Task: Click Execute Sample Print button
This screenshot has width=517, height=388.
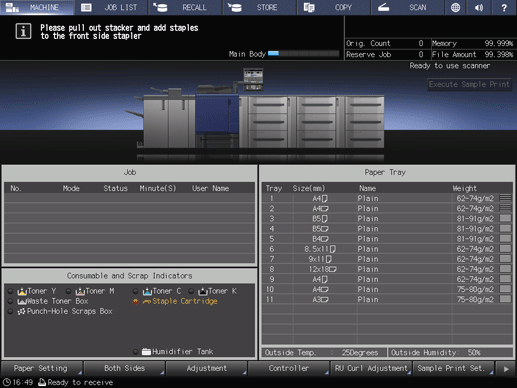Action: pyautogui.click(x=469, y=84)
